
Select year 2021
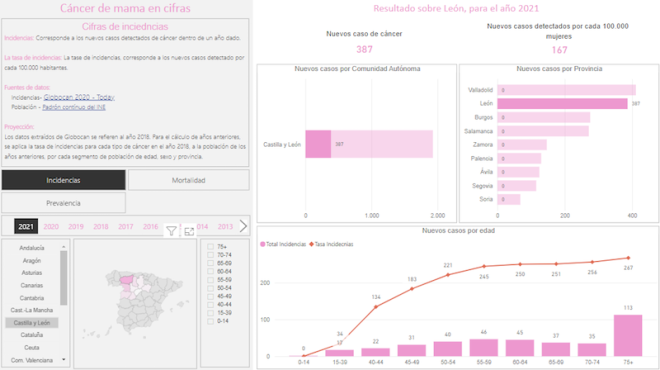point(26,226)
